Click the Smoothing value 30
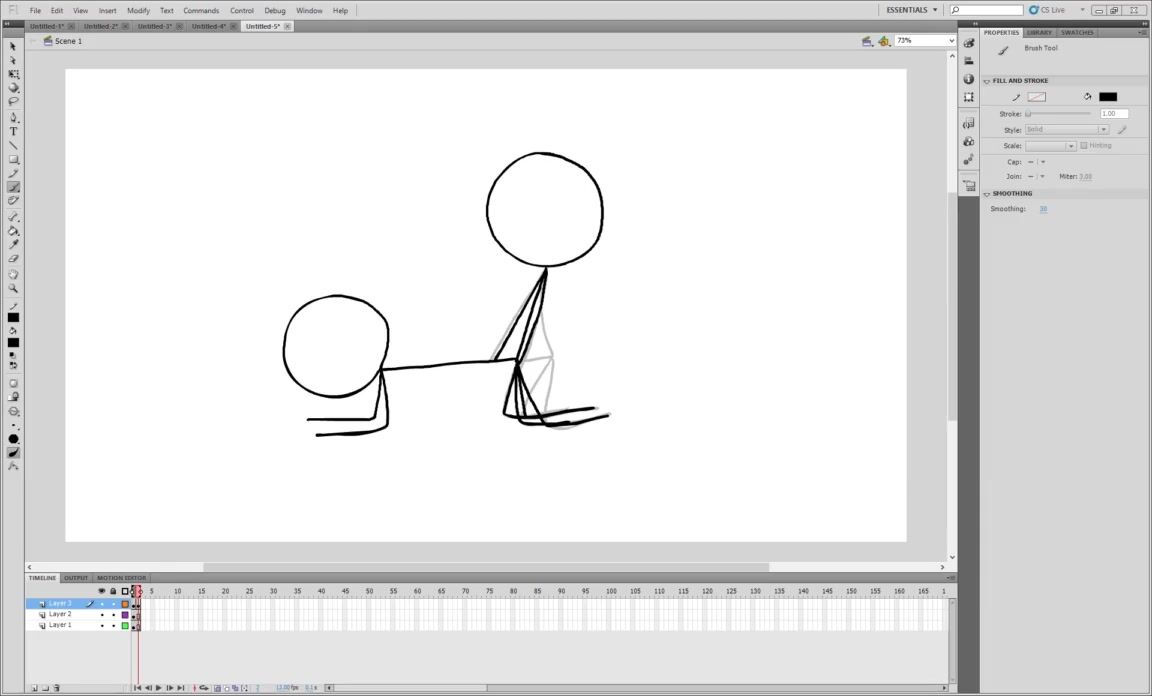Screen dimensions: 1152x696 (x=1043, y=209)
